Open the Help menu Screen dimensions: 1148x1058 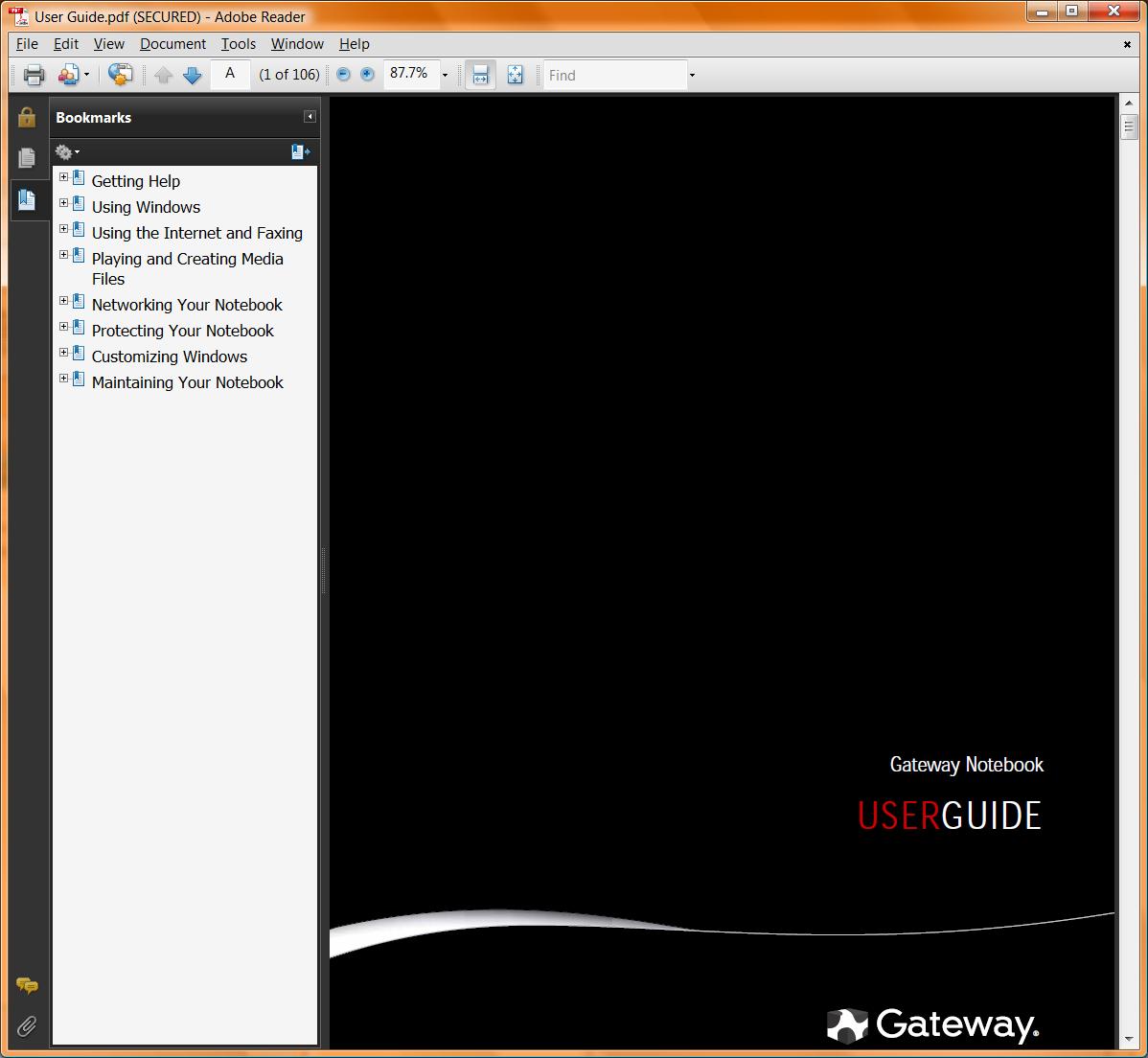pyautogui.click(x=355, y=44)
